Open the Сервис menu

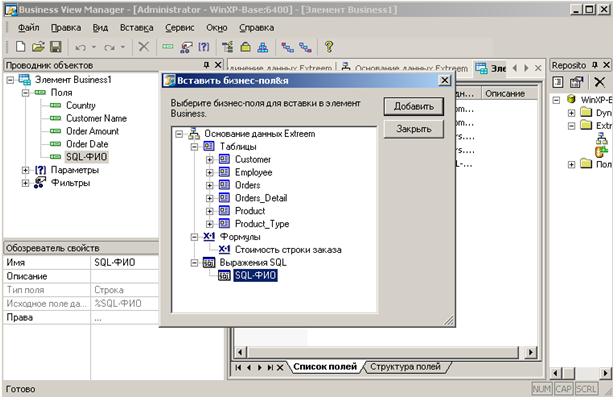click(x=180, y=28)
